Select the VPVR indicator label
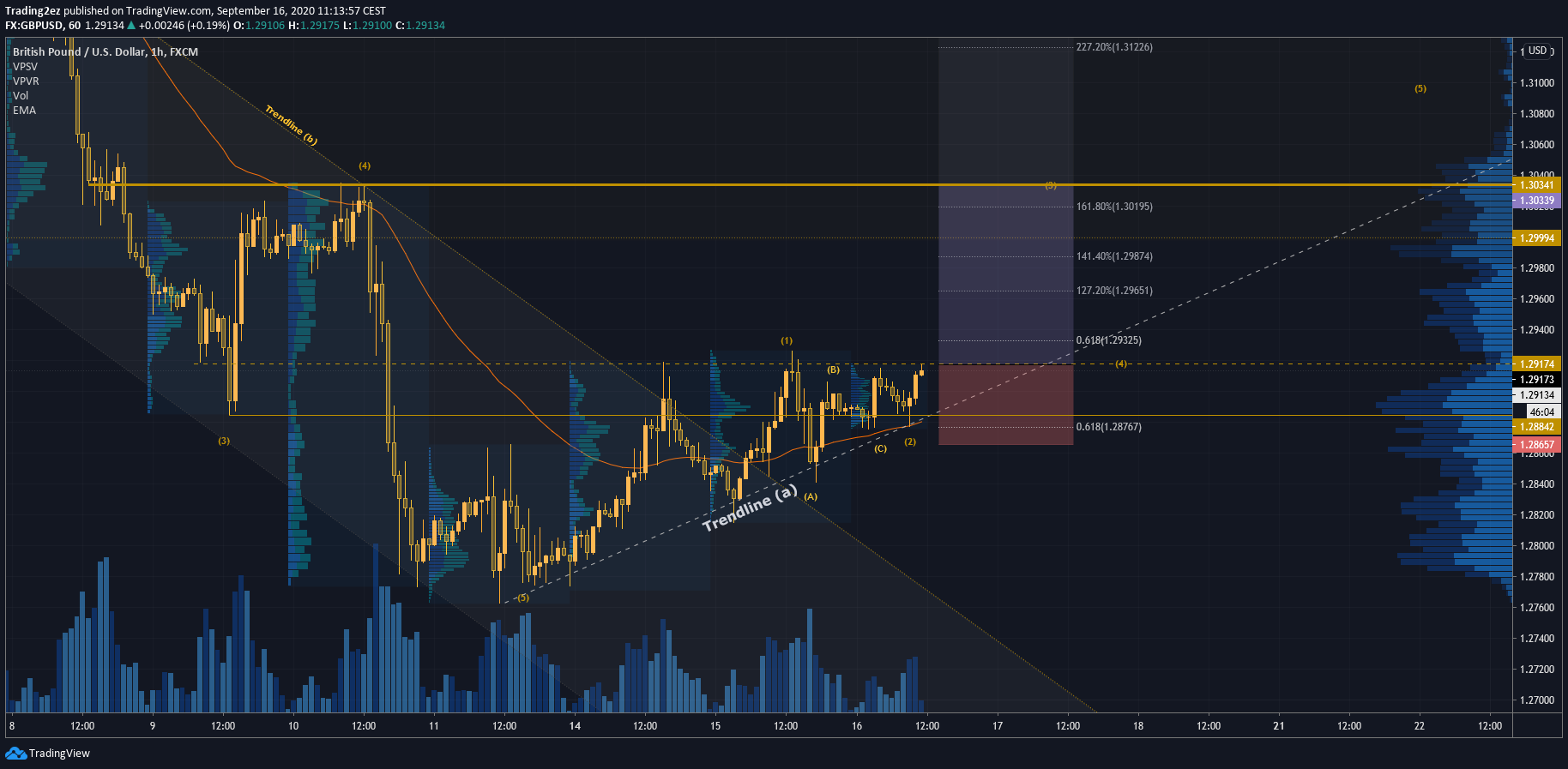This screenshot has height=769, width=1568. [x=26, y=81]
